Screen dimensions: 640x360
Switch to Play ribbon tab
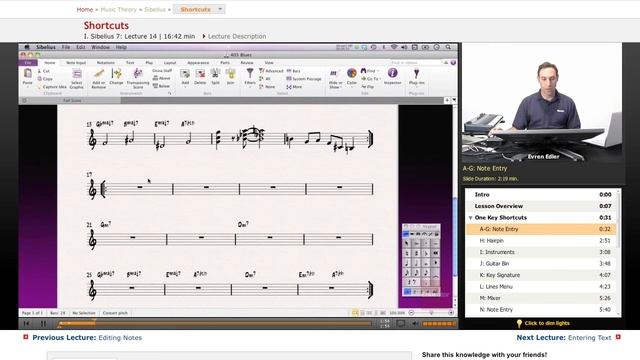tap(149, 63)
